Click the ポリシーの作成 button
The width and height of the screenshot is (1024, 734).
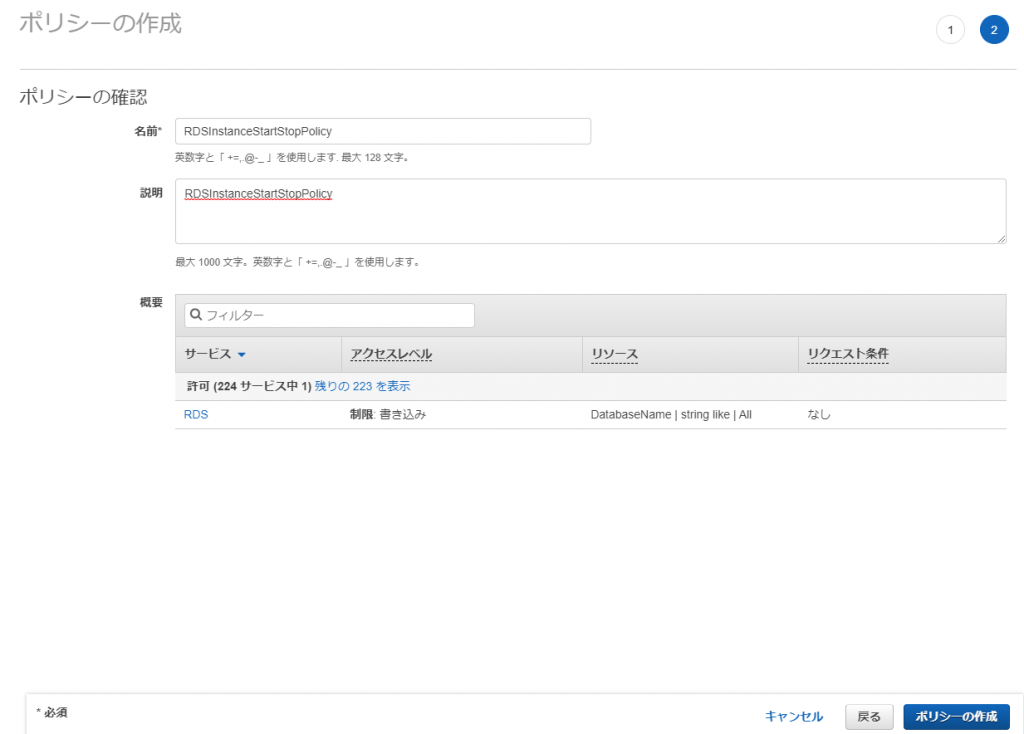coord(956,716)
